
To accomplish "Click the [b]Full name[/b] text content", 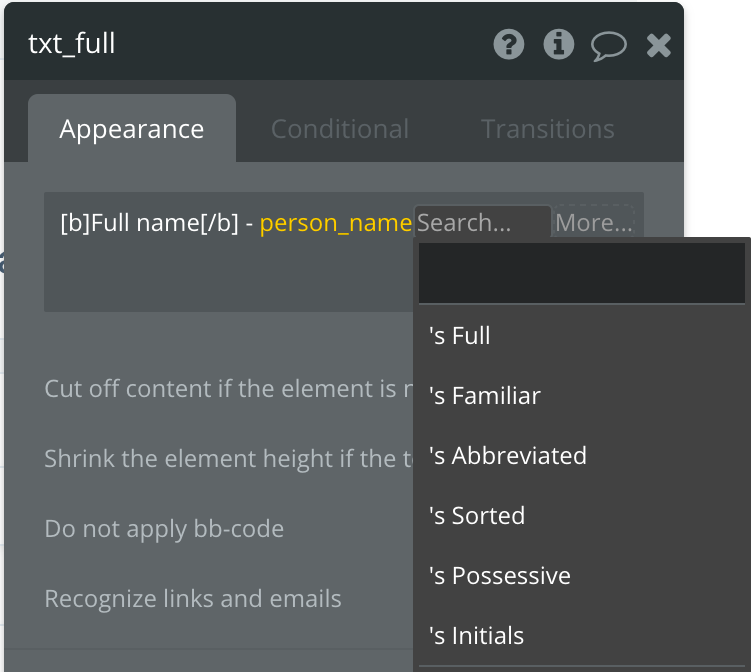I will click(150, 223).
